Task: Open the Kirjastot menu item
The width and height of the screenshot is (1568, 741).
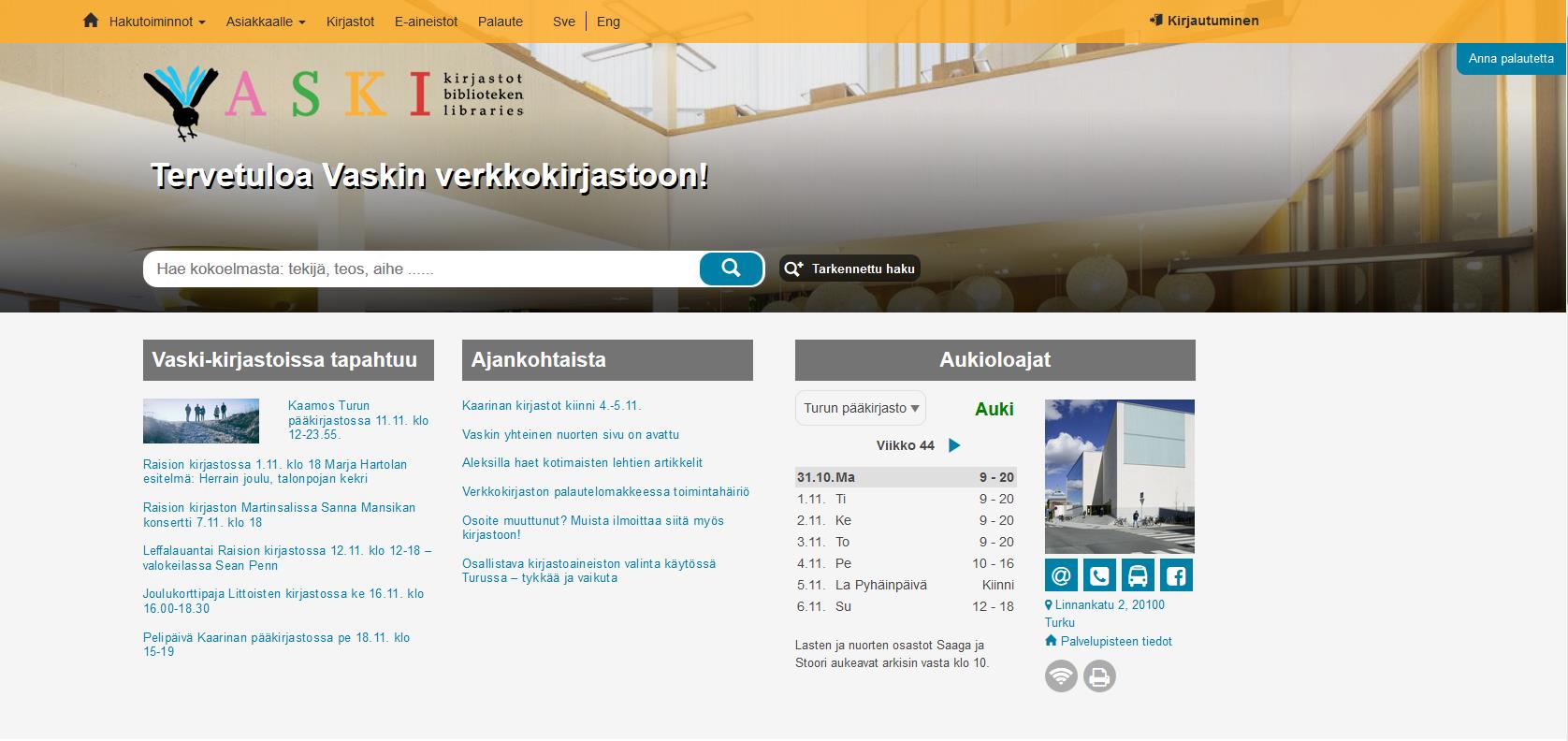Action: point(350,22)
